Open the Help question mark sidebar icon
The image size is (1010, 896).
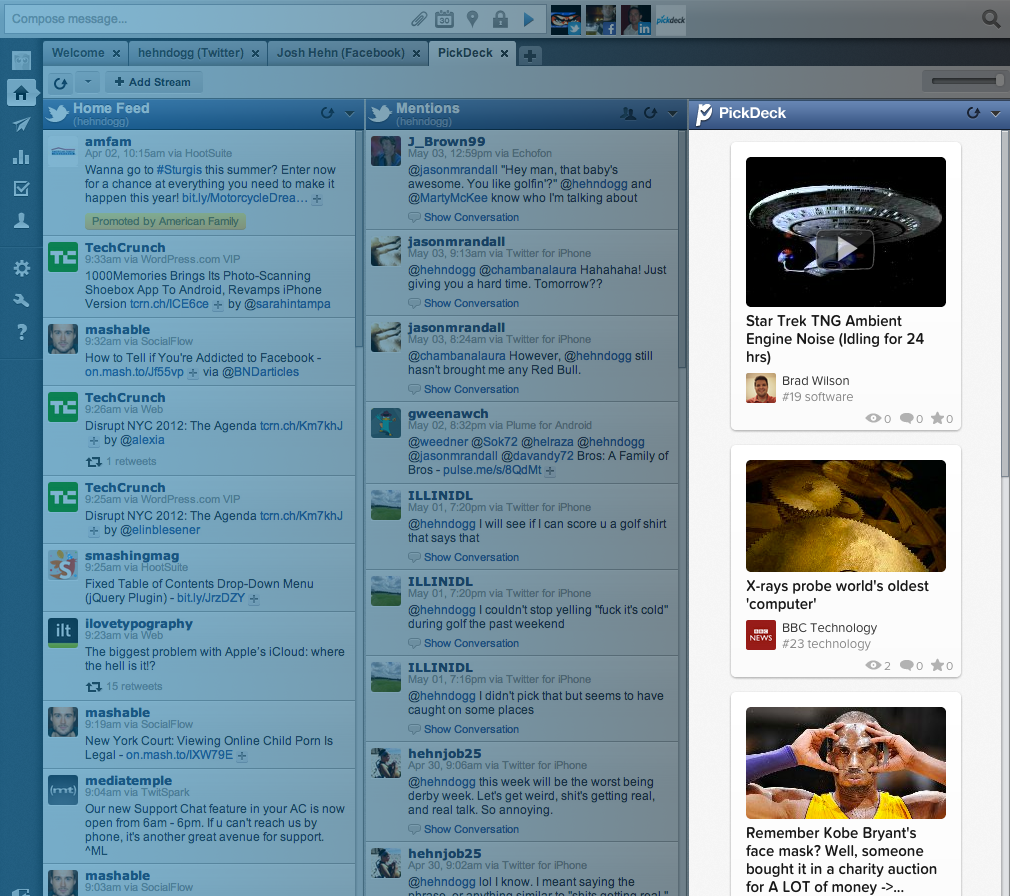click(x=21, y=332)
